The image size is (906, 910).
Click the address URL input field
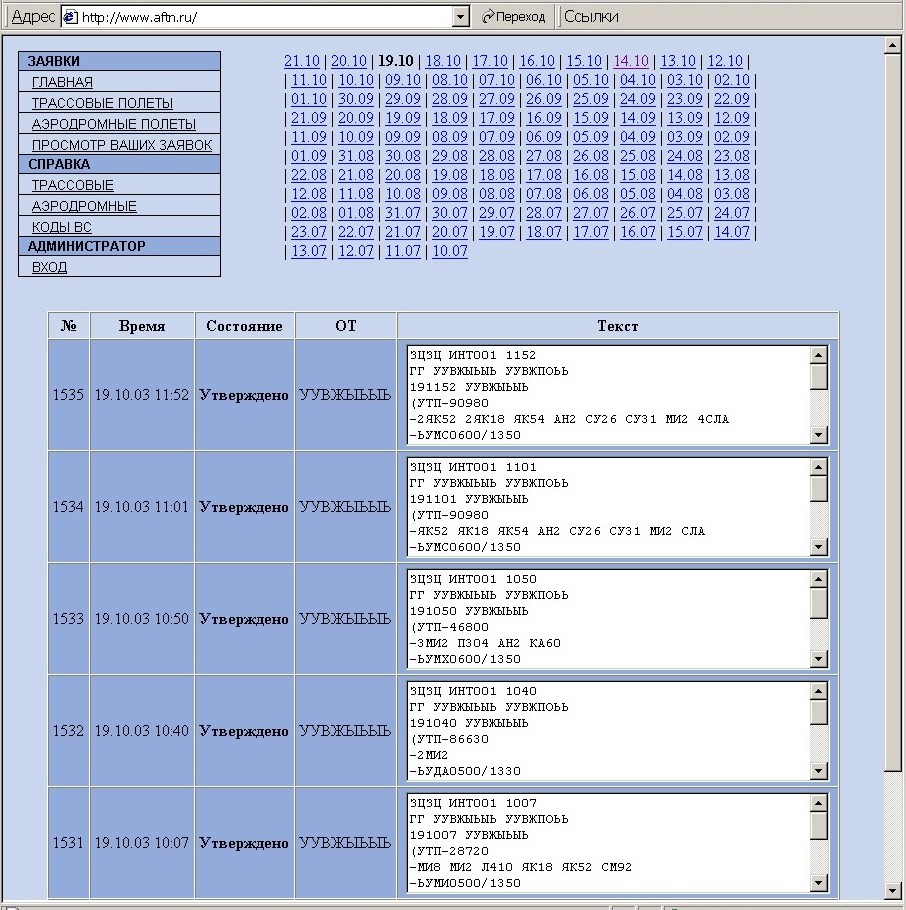tap(260, 17)
